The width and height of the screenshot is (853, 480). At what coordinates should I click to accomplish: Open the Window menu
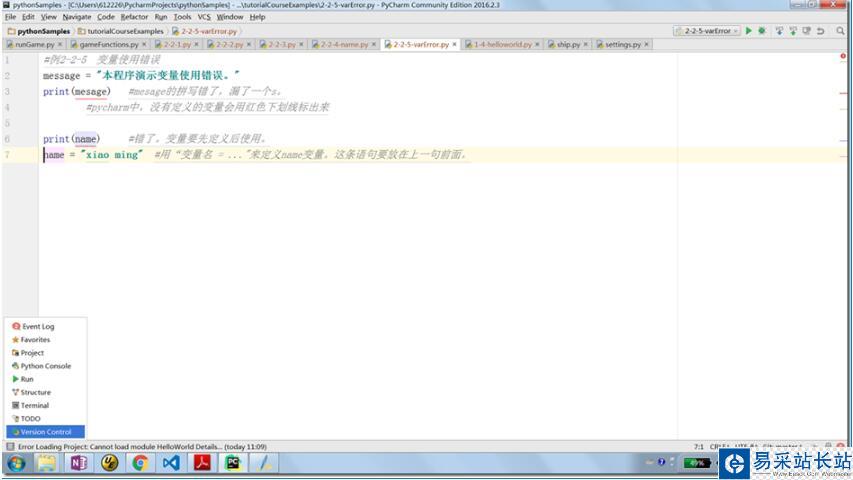tap(230, 17)
